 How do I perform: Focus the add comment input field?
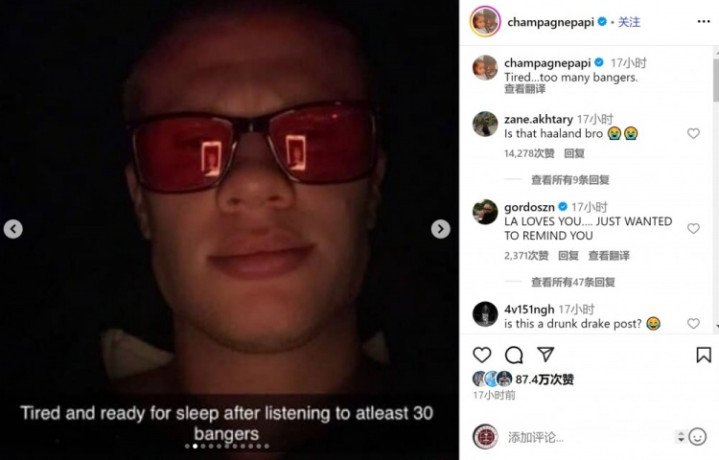tap(587, 437)
